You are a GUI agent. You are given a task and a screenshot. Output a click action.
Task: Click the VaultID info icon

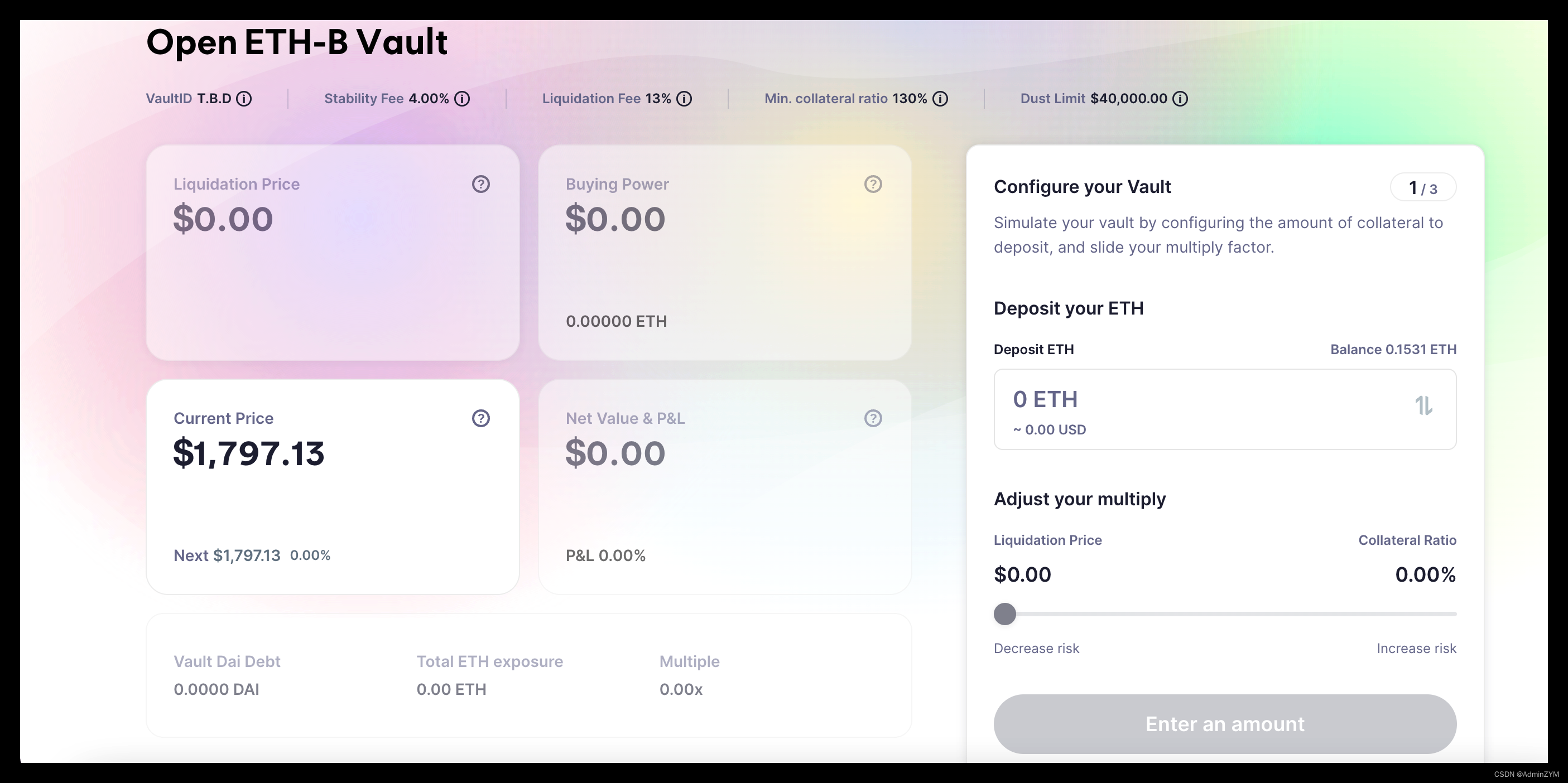pyautogui.click(x=244, y=99)
